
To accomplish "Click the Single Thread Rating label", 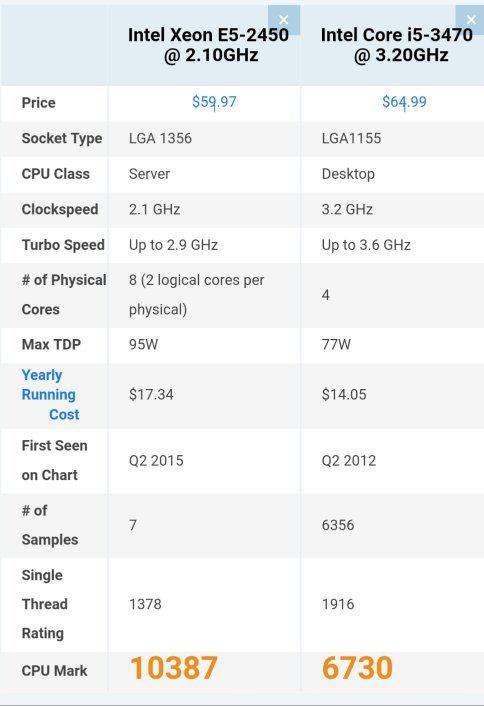I will 43,604.
